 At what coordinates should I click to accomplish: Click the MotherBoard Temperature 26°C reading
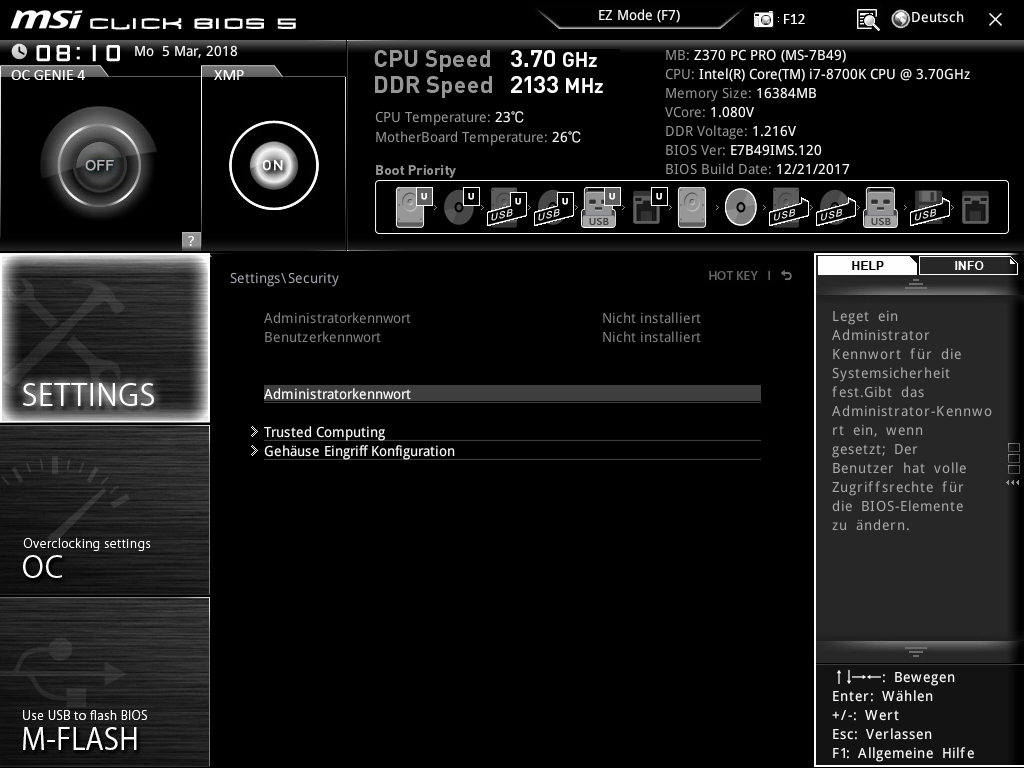coord(477,137)
